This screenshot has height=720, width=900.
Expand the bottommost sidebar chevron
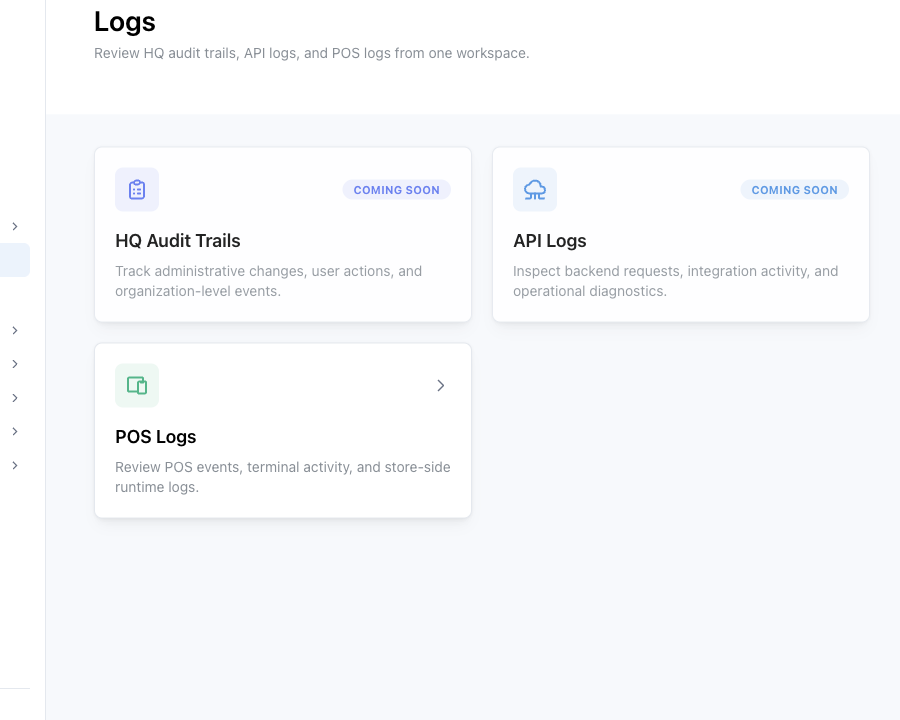coord(15,465)
